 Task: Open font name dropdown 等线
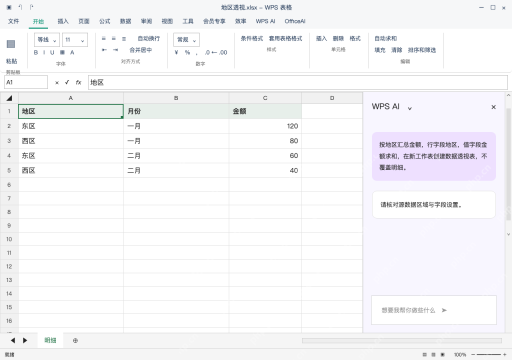(x=47, y=40)
